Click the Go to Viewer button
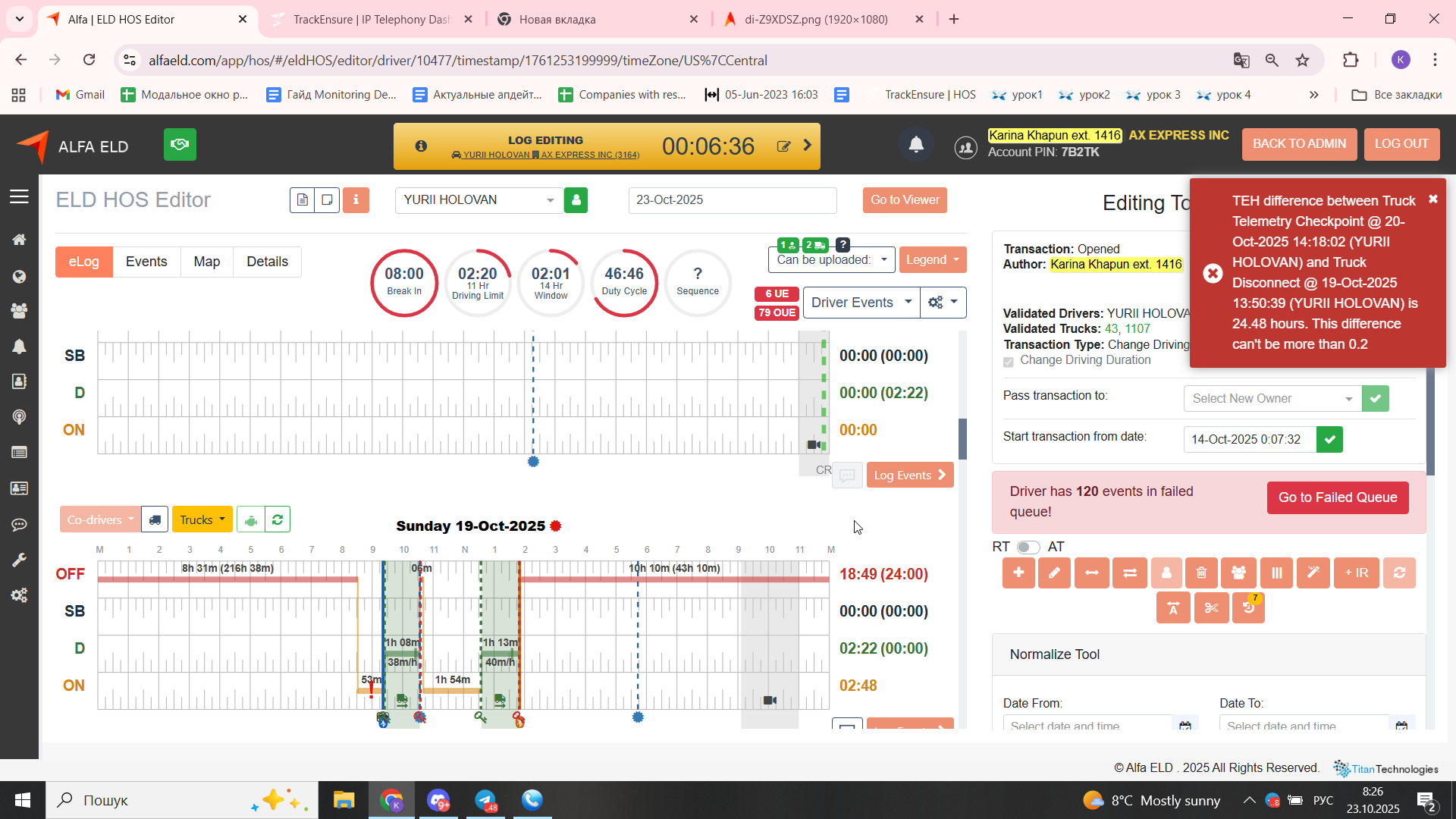The image size is (1456, 819). click(x=904, y=200)
